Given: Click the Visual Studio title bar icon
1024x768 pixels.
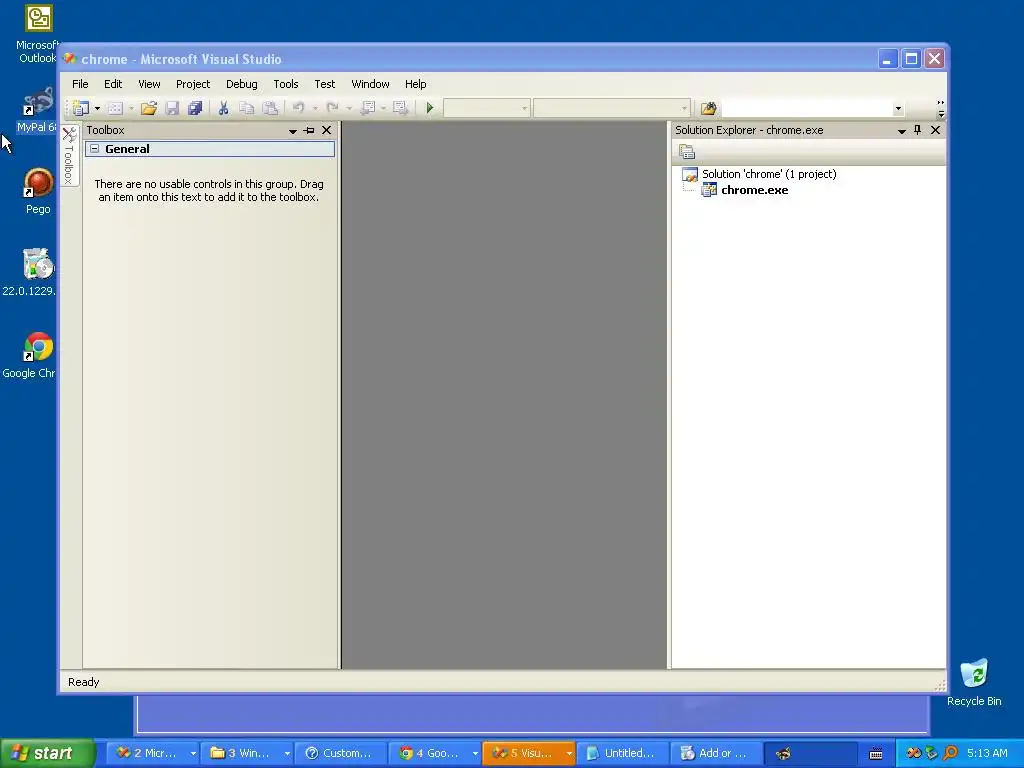Looking at the screenshot, I should pyautogui.click(x=70, y=59).
